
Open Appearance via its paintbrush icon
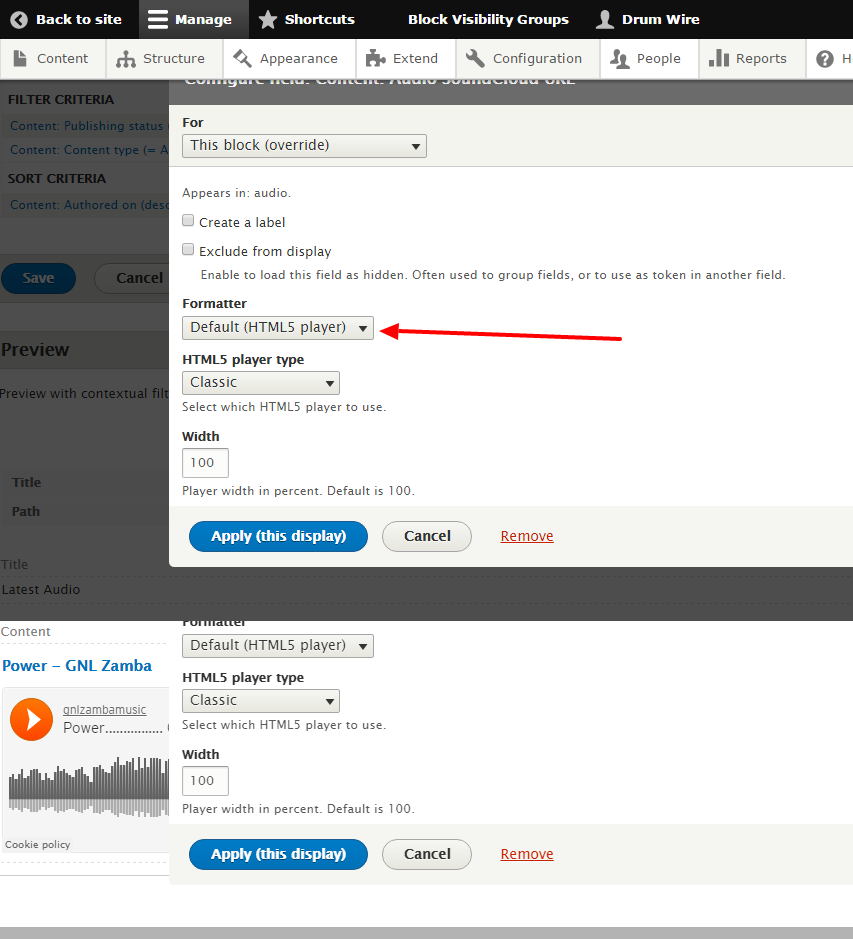(x=240, y=58)
